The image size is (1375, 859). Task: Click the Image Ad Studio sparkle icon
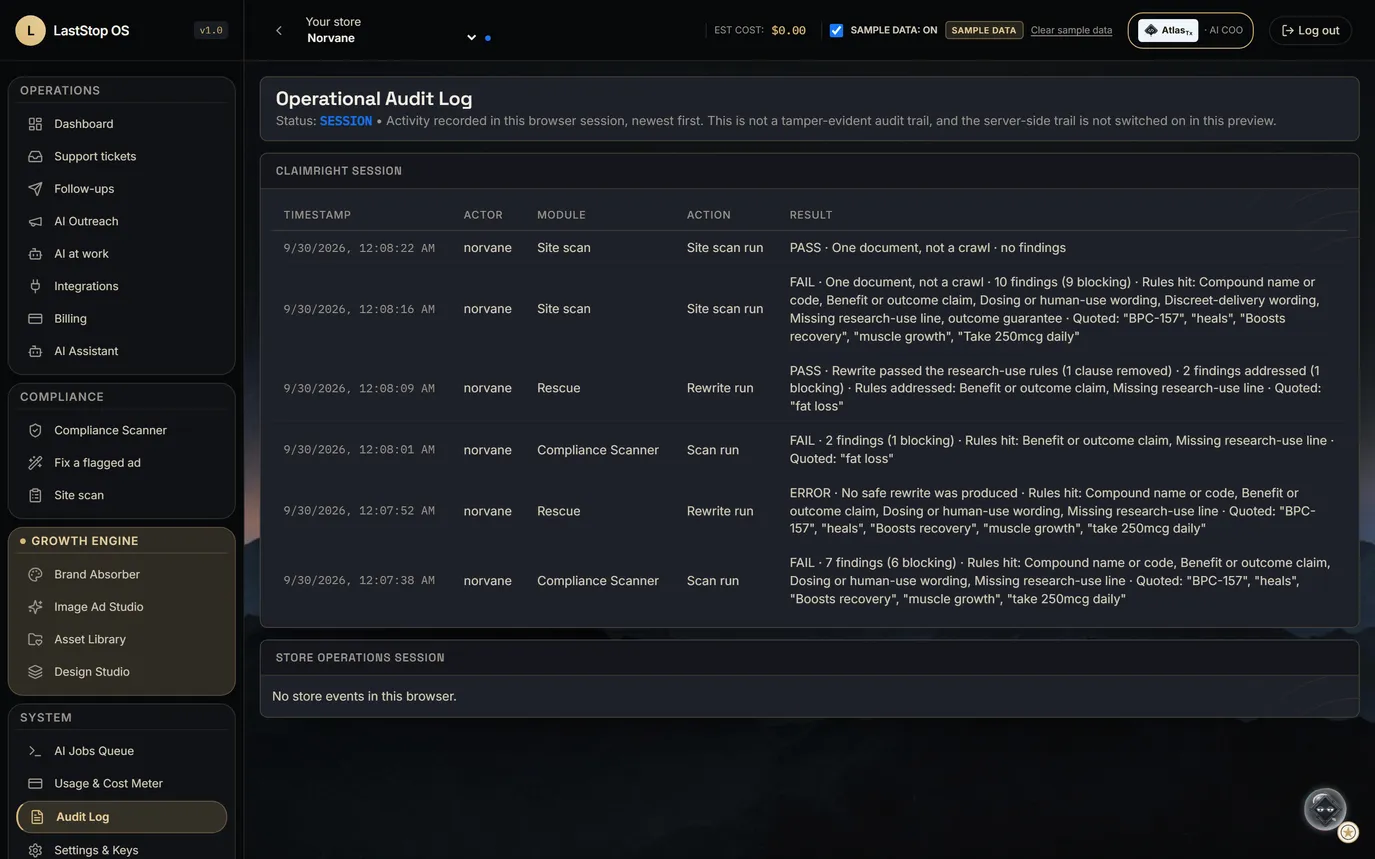coord(35,607)
